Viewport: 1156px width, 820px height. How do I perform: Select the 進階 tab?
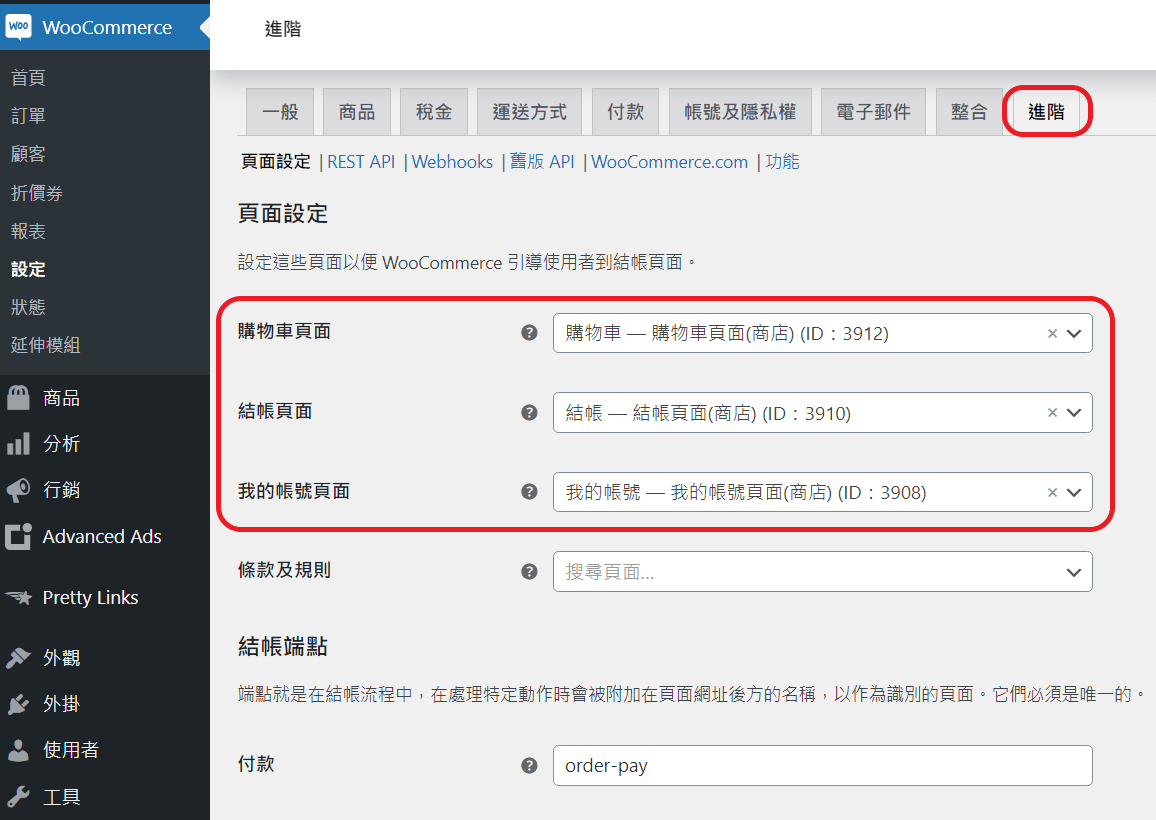coord(1046,112)
